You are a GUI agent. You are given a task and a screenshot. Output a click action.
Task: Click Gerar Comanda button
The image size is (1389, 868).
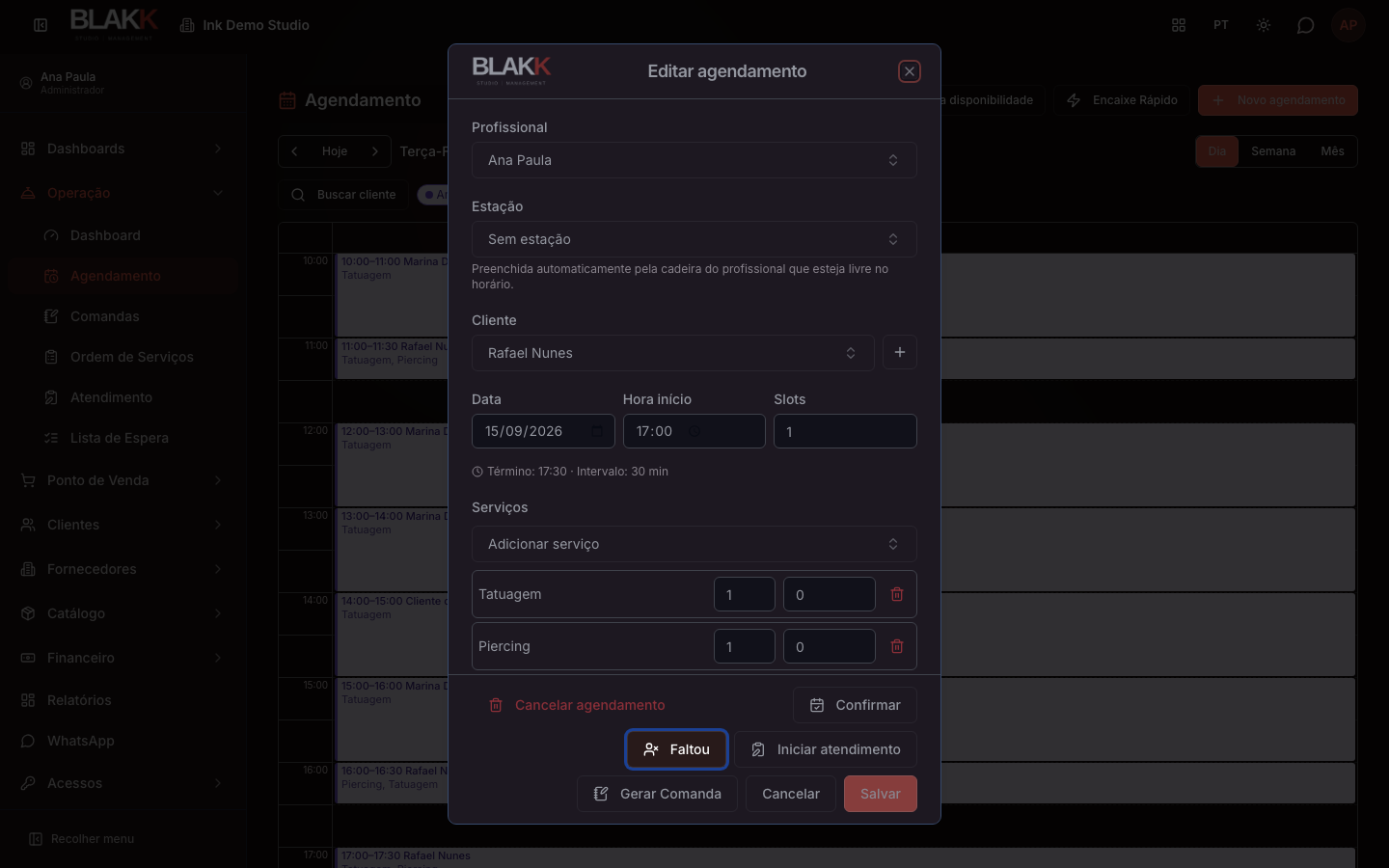click(x=657, y=794)
